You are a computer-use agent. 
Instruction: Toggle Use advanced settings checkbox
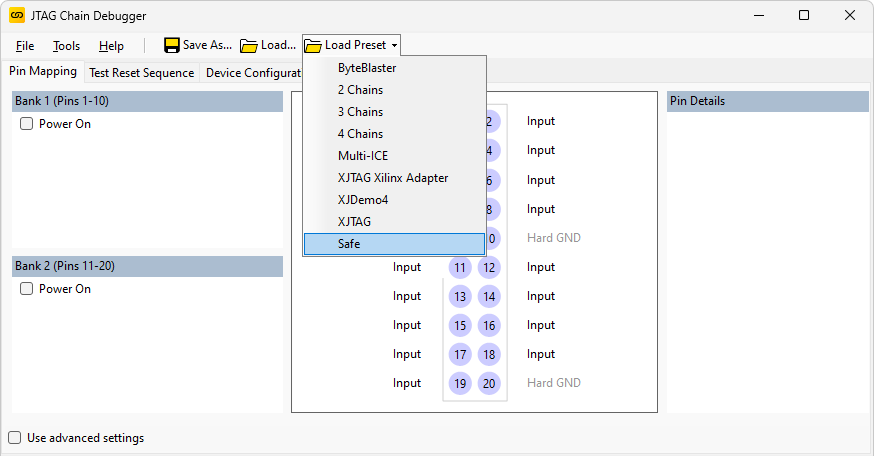[15, 438]
